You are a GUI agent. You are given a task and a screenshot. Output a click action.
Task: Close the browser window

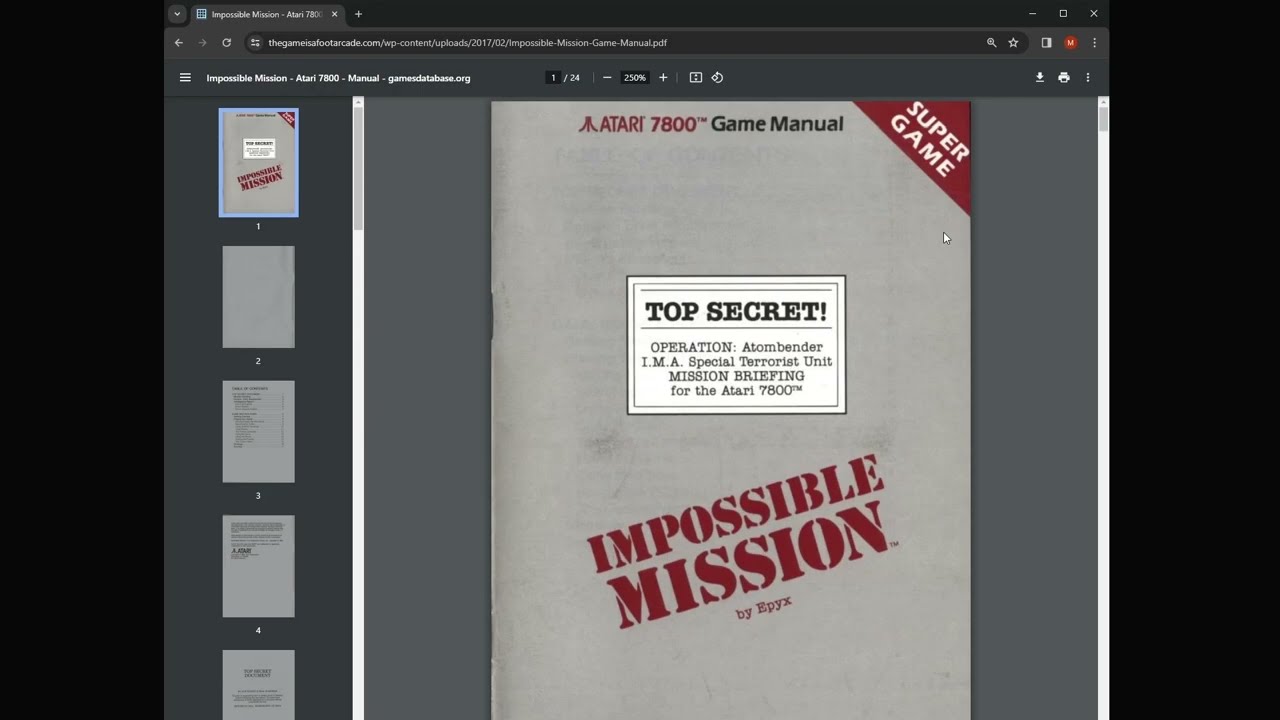coord(1094,14)
